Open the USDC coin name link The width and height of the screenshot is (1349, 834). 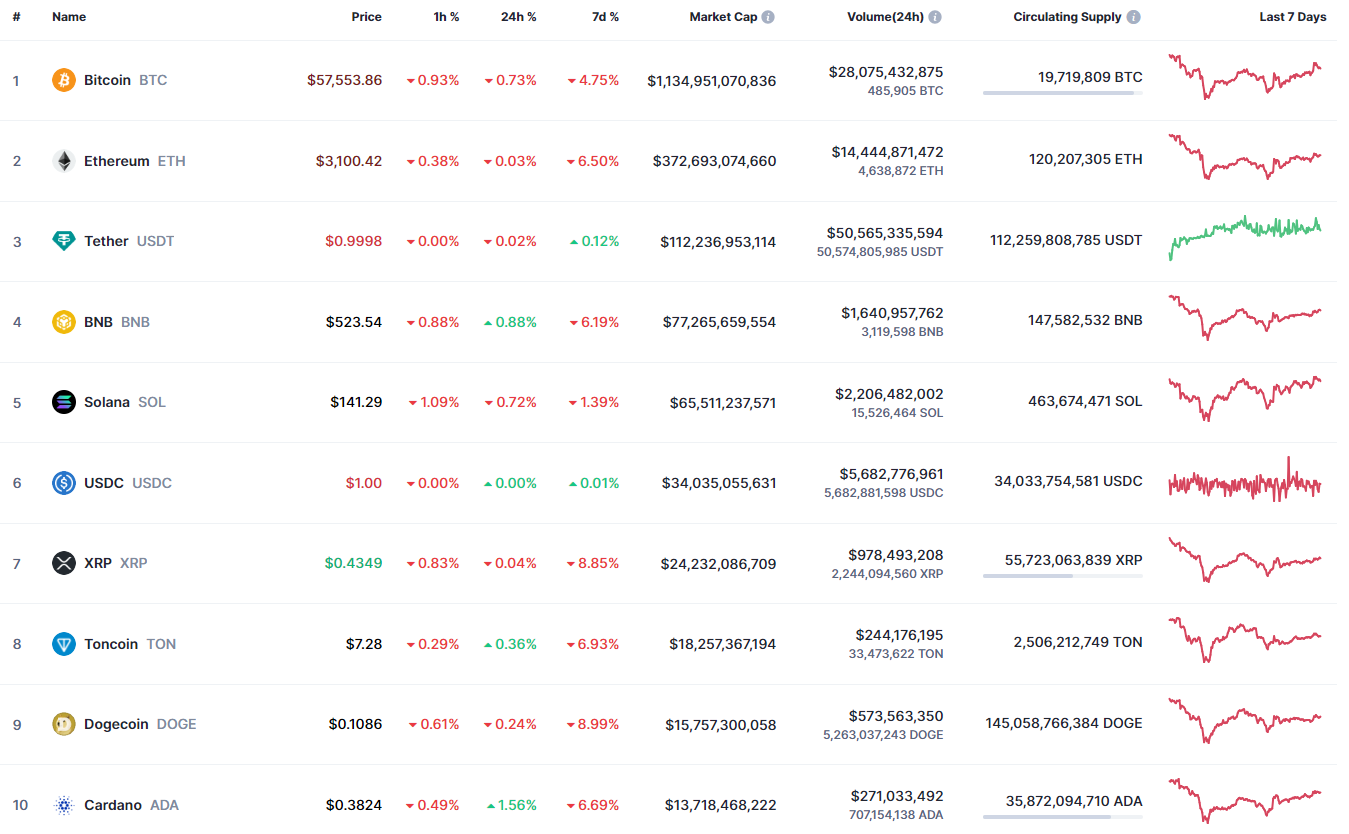[x=104, y=483]
